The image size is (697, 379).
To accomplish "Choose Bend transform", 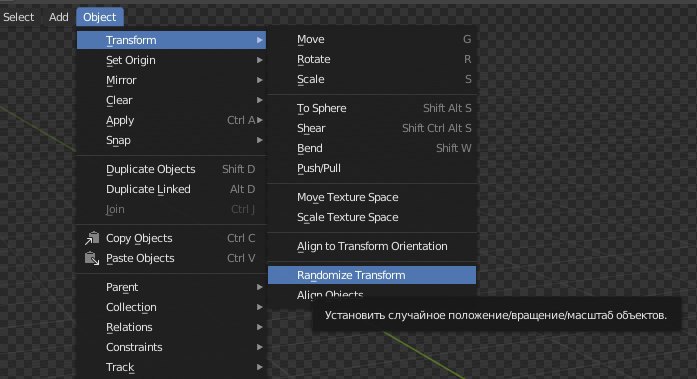I will tap(372, 148).
